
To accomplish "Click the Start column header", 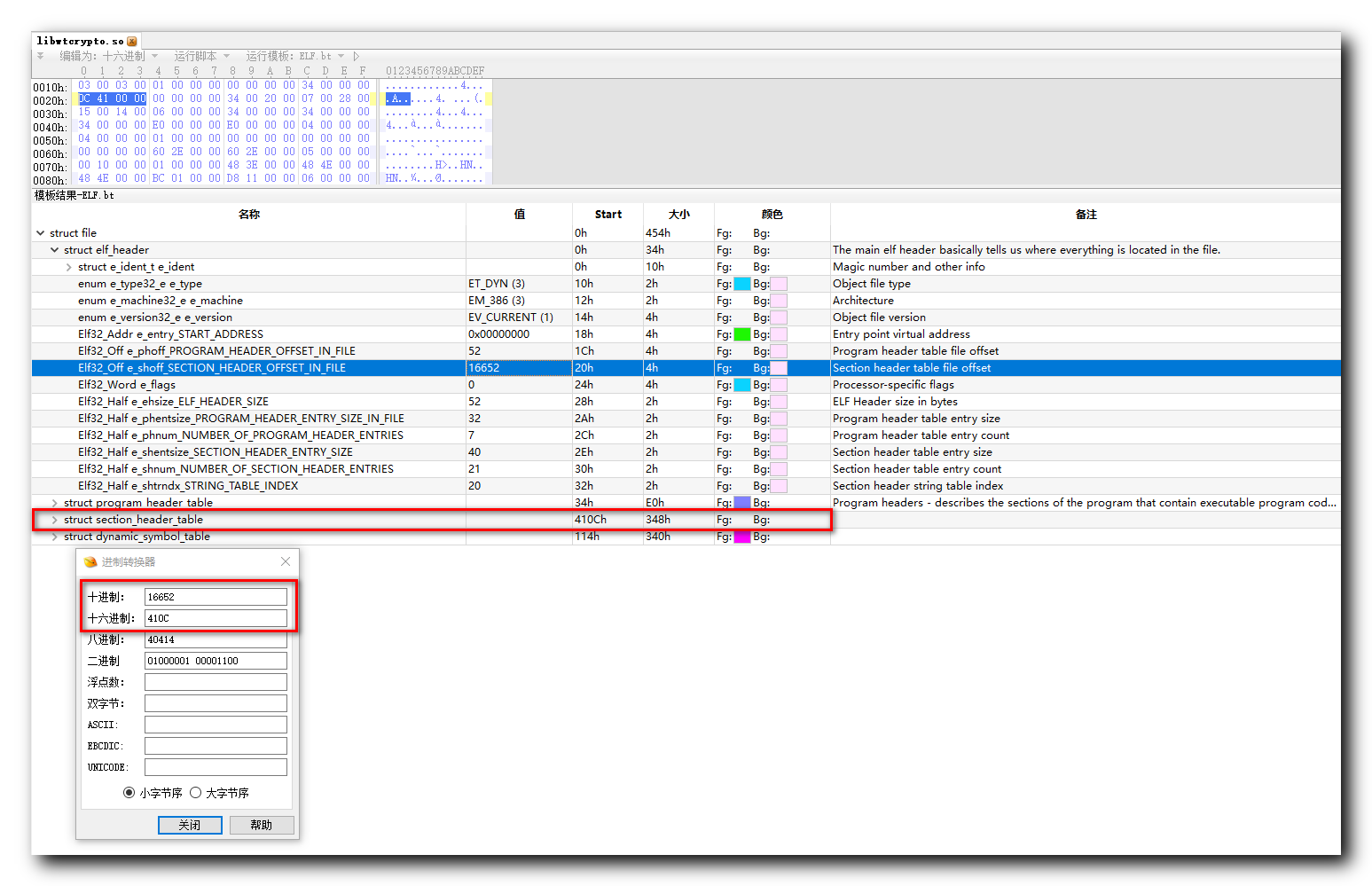I will click(x=608, y=215).
